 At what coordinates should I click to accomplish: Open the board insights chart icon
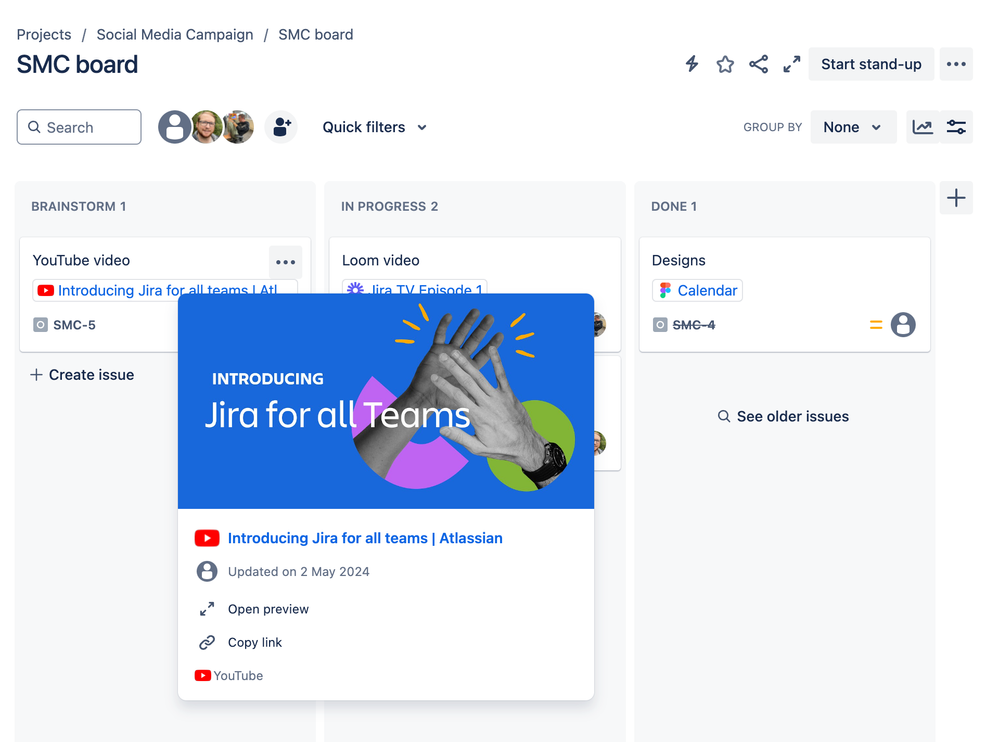tap(922, 127)
